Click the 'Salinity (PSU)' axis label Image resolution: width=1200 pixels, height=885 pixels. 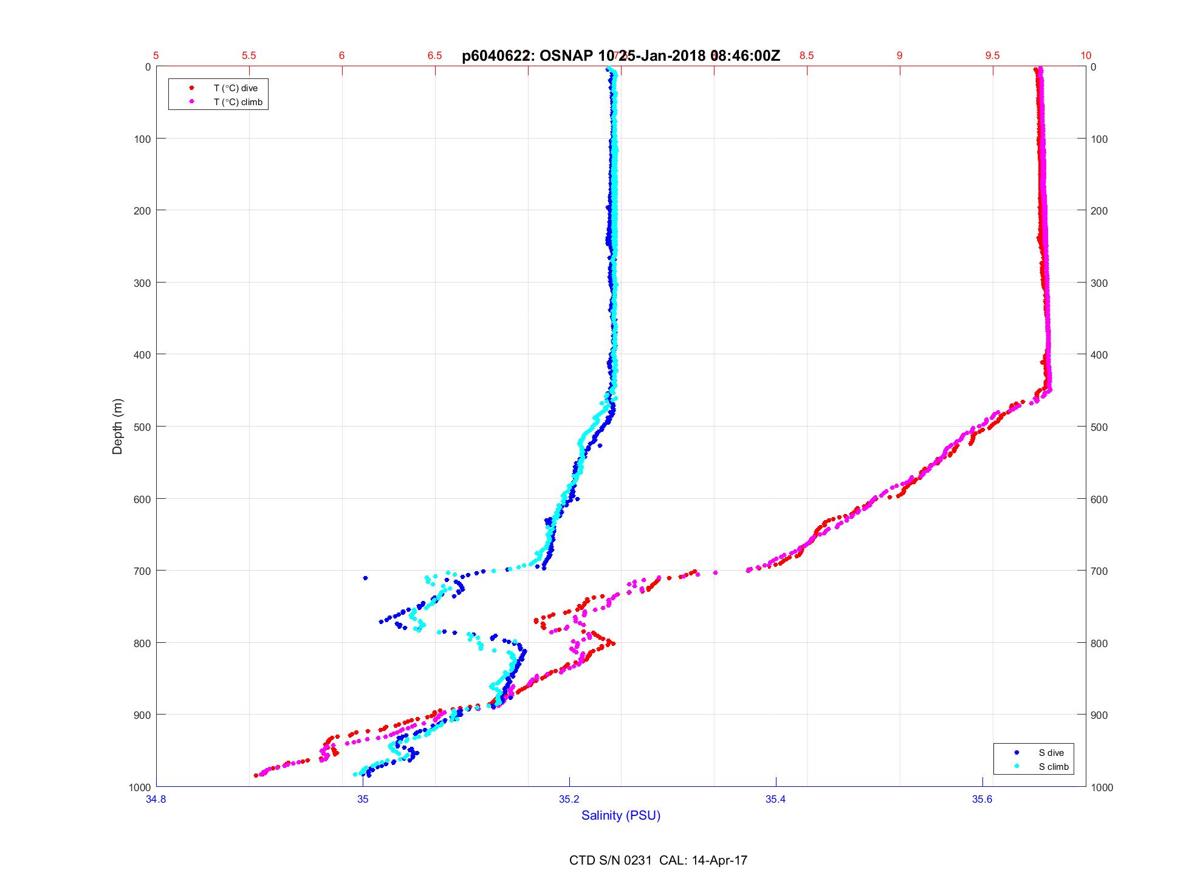pyautogui.click(x=621, y=816)
